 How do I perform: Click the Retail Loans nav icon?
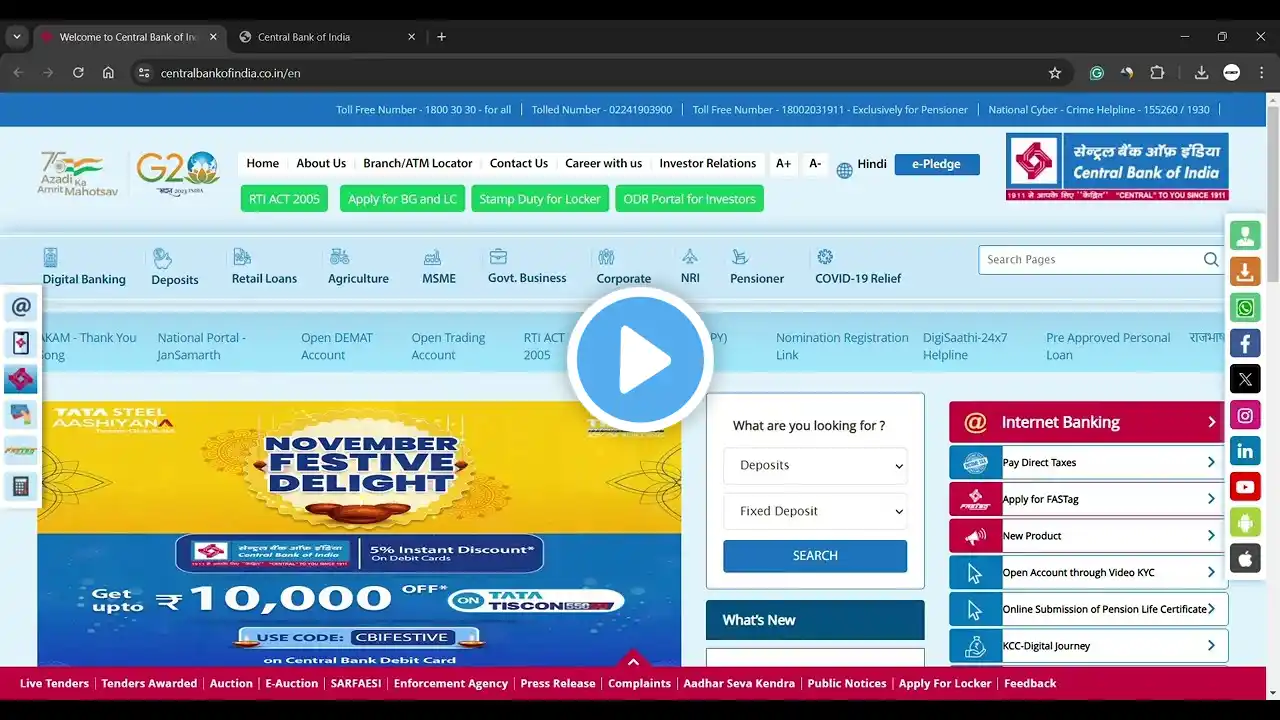click(x=241, y=257)
